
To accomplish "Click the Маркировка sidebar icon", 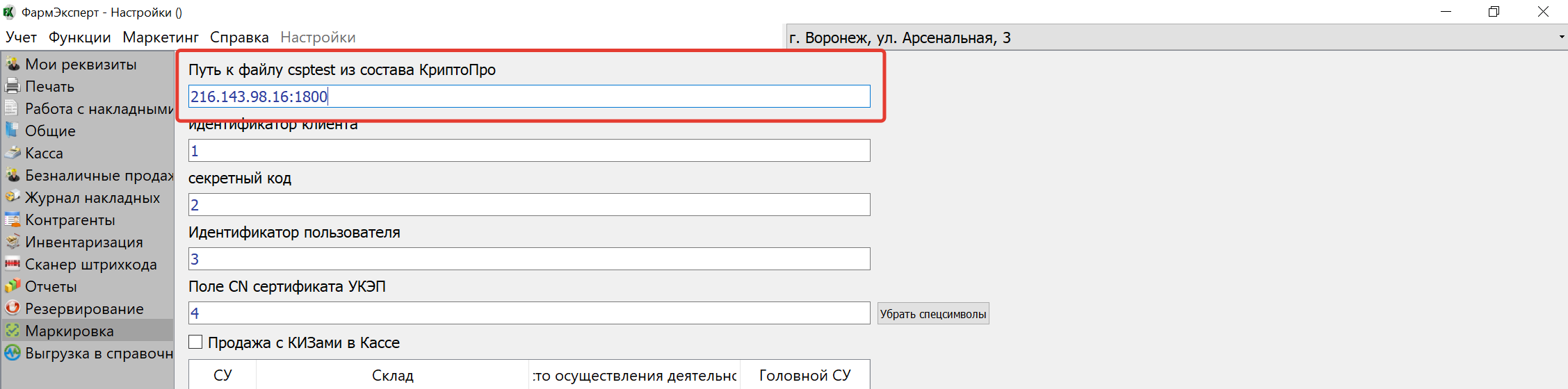I will click(13, 331).
